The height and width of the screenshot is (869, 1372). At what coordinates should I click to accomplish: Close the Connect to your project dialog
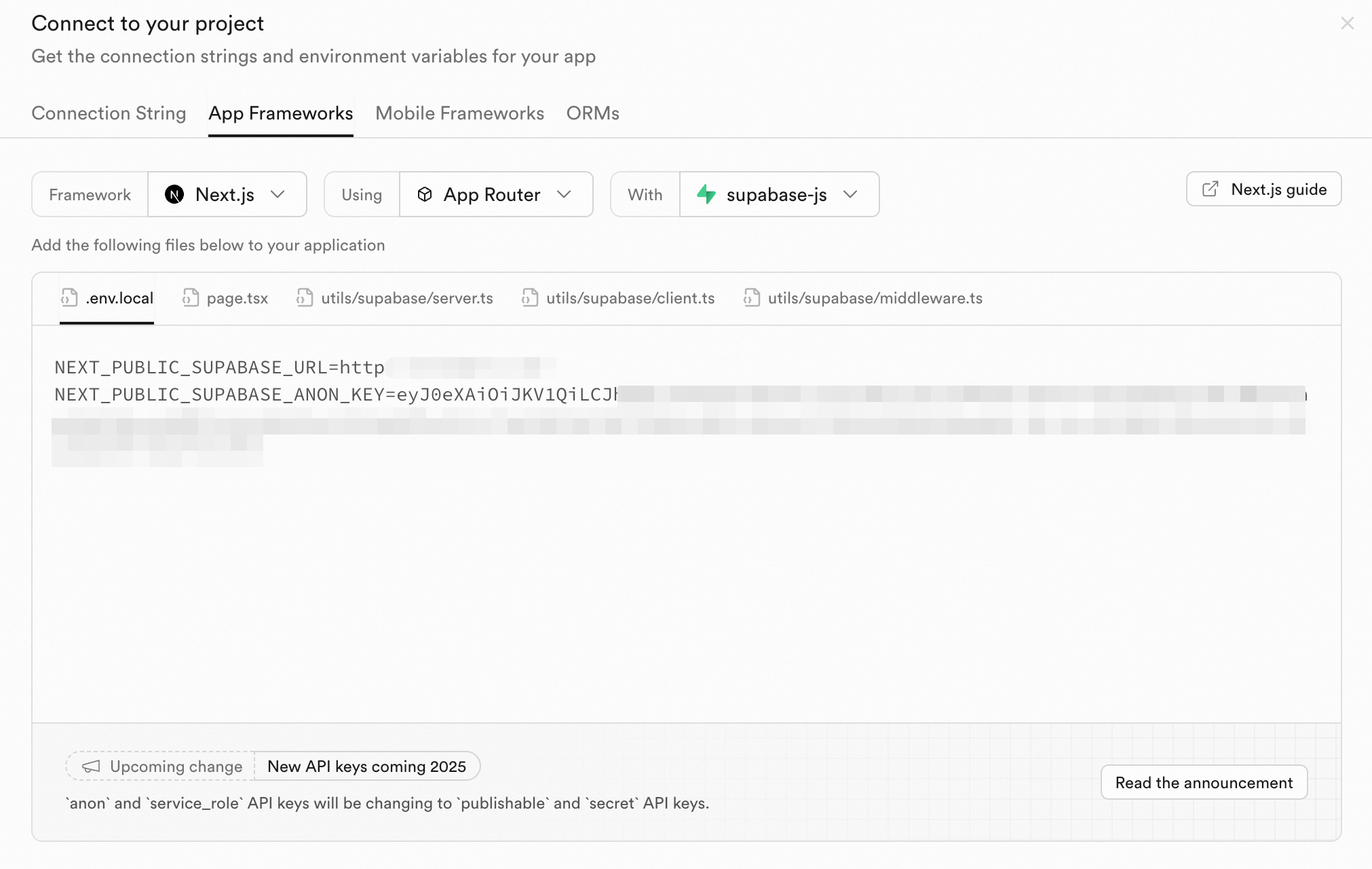point(1347,24)
